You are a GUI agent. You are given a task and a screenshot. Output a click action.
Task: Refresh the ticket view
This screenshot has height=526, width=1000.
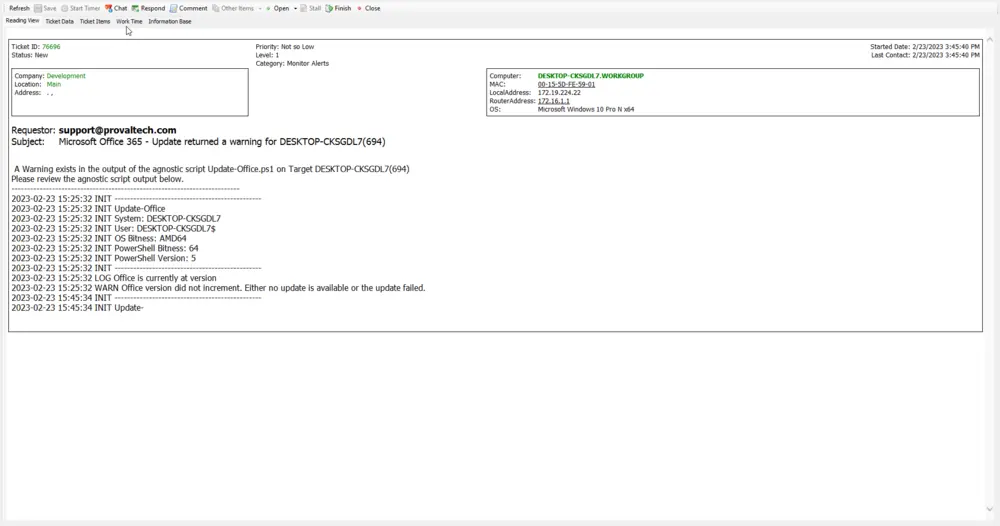(x=19, y=8)
